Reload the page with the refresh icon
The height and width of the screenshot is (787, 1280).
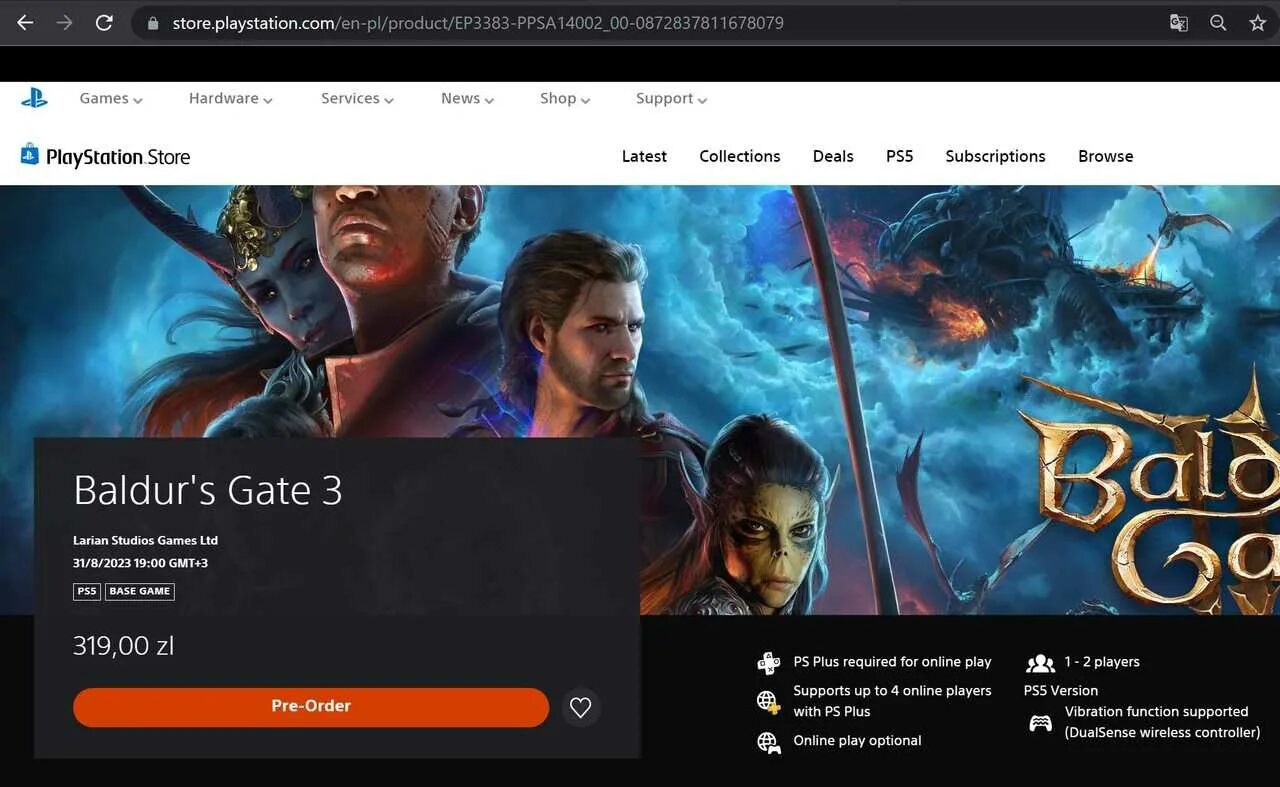click(104, 22)
